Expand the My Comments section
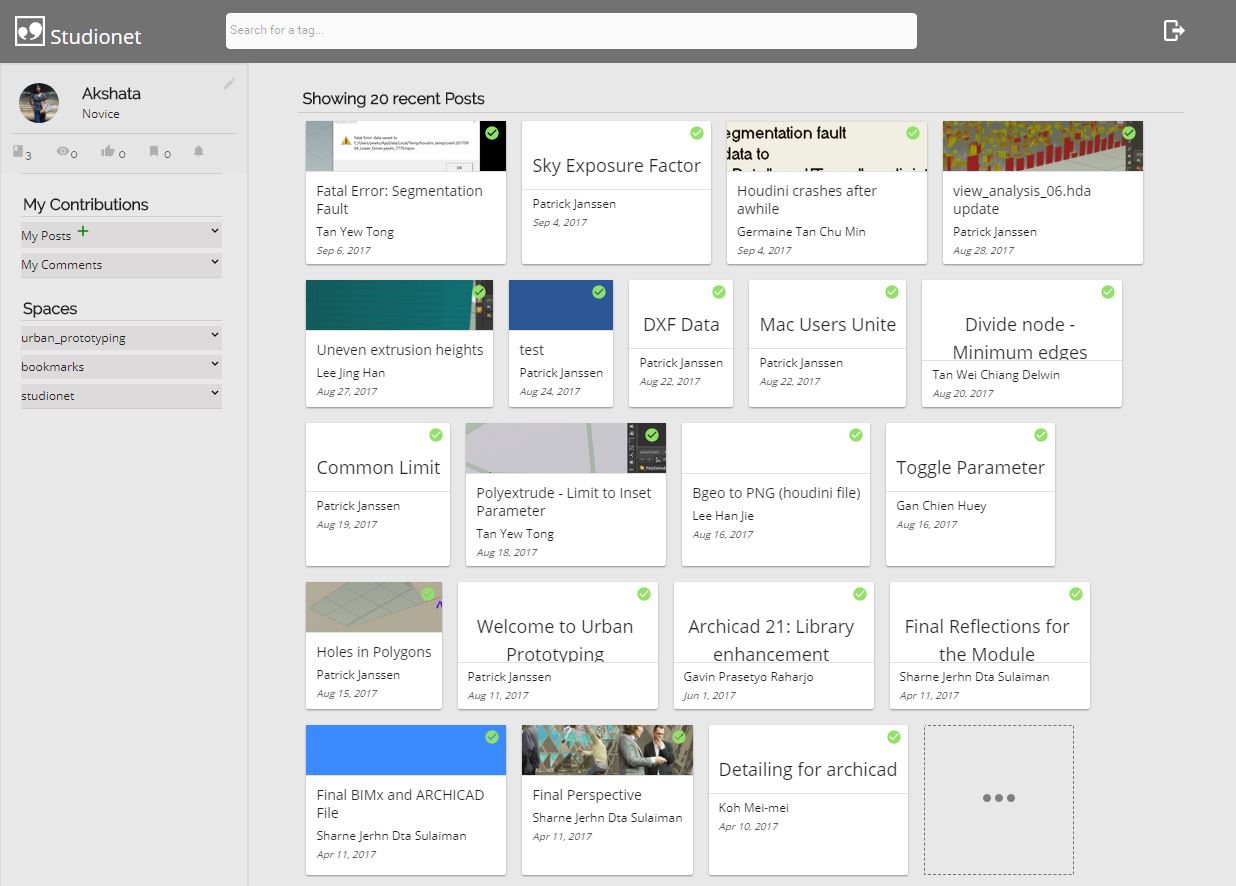 121,264
